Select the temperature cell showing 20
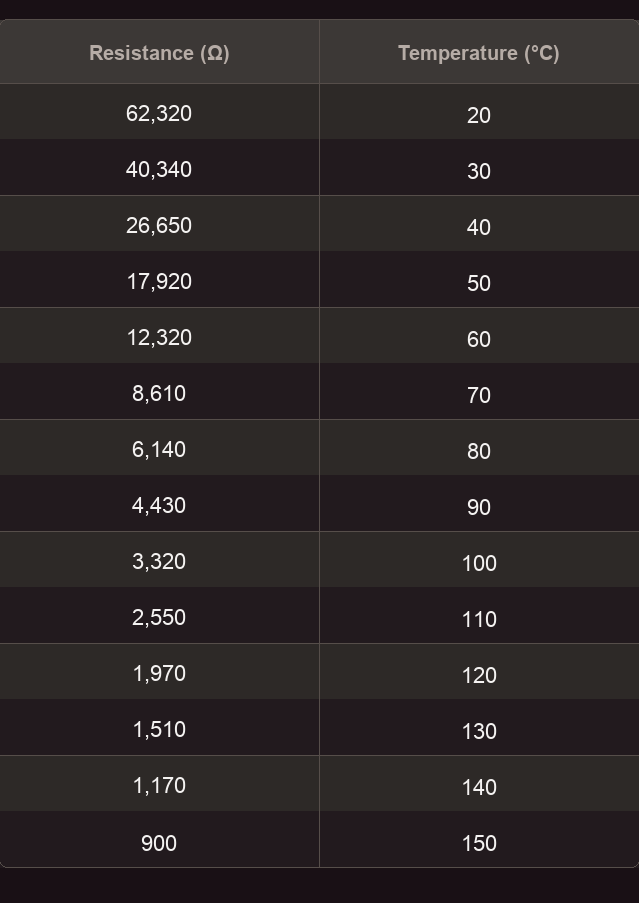Screen dimensions: 639x904 click(479, 112)
